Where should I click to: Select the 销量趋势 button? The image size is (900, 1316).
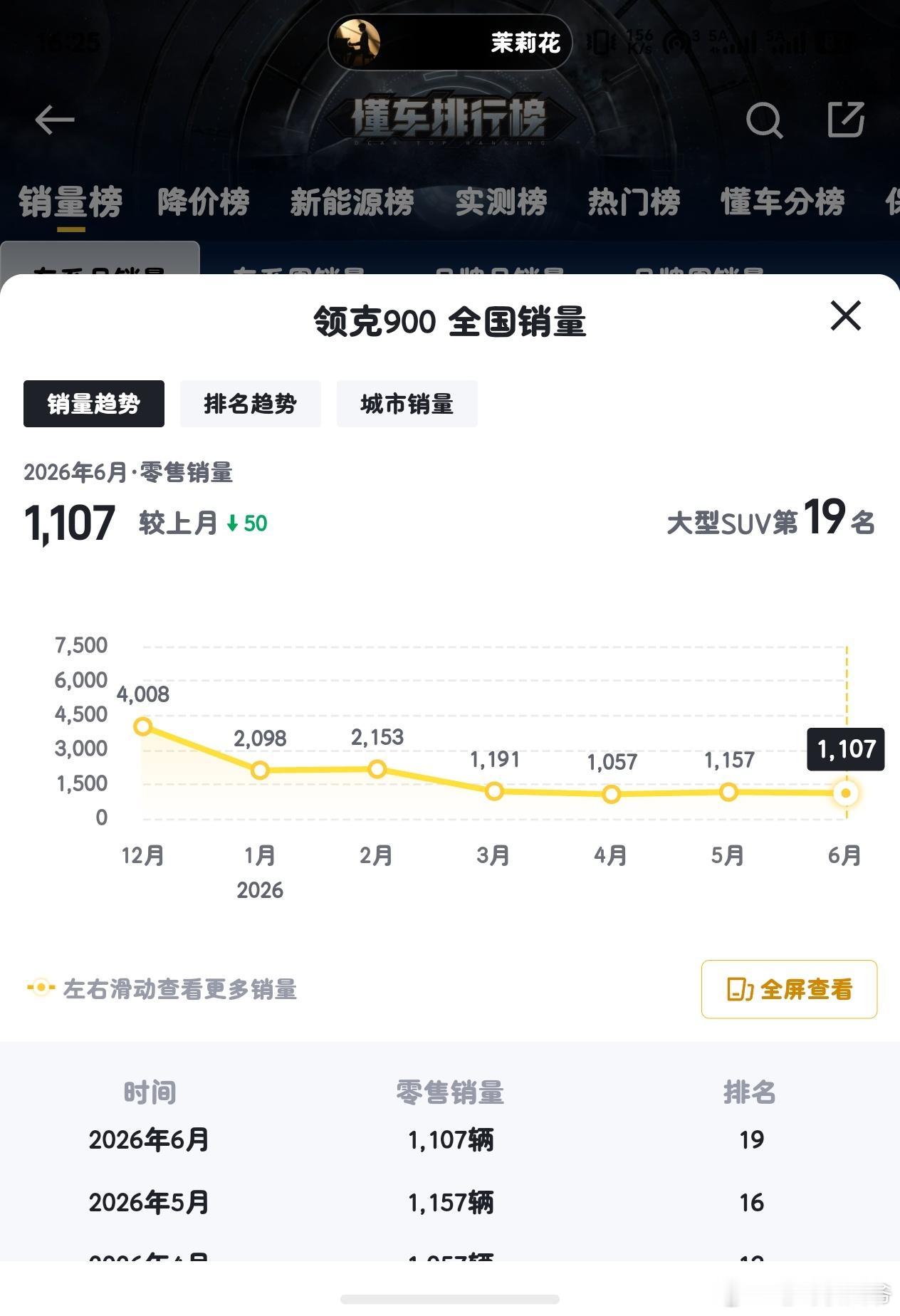click(x=94, y=404)
